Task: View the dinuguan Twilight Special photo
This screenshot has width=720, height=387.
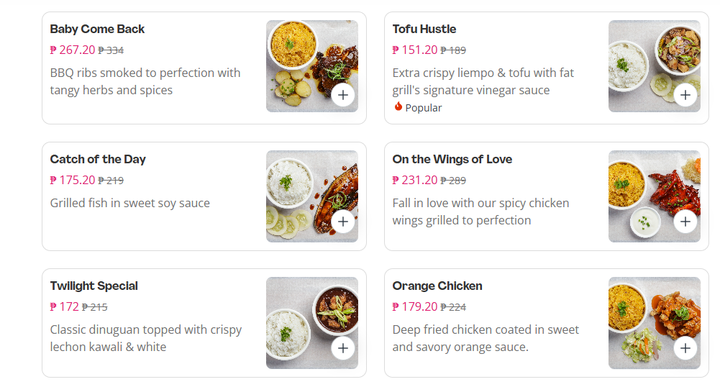Action: tap(312, 323)
